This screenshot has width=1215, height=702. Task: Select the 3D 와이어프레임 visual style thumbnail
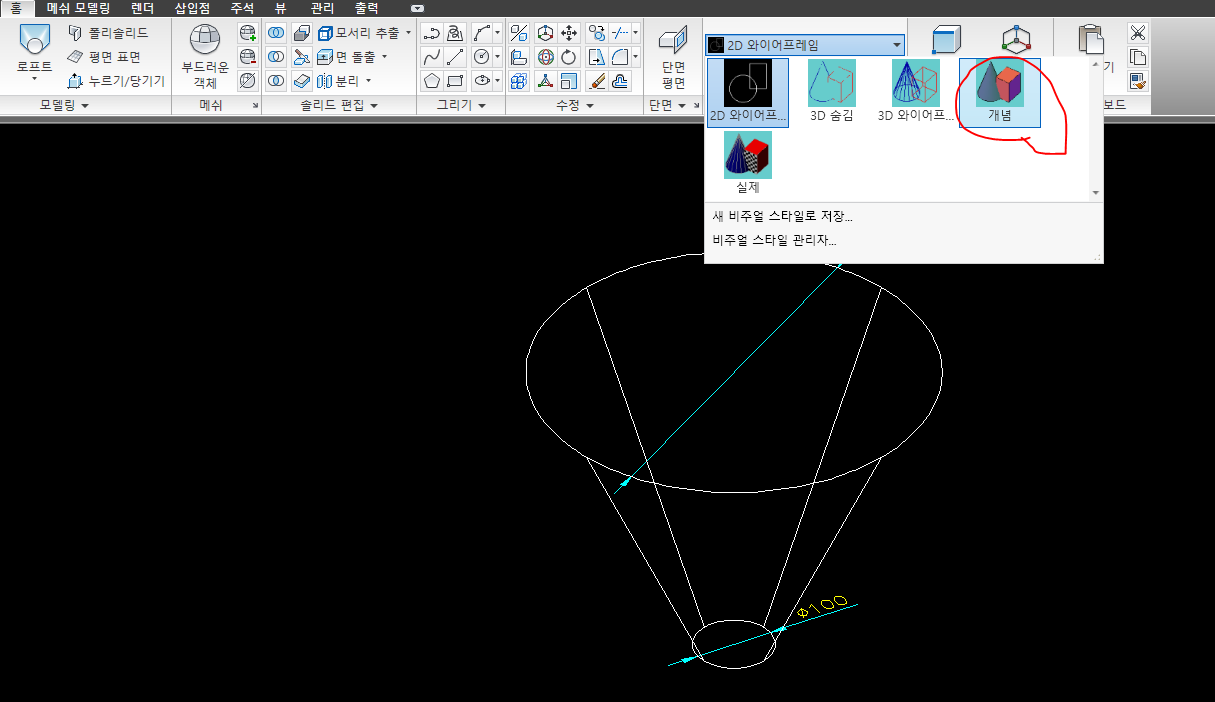915,92
